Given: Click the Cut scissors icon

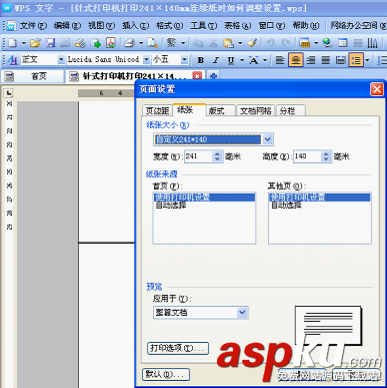Looking at the screenshot, I should pos(213,43).
